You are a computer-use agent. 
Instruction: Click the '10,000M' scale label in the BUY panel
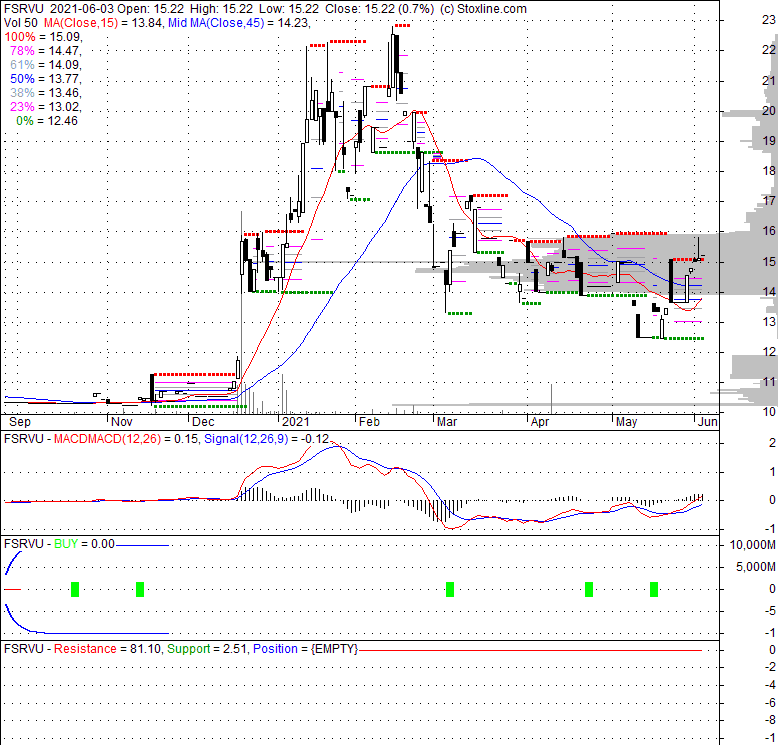tap(752, 545)
